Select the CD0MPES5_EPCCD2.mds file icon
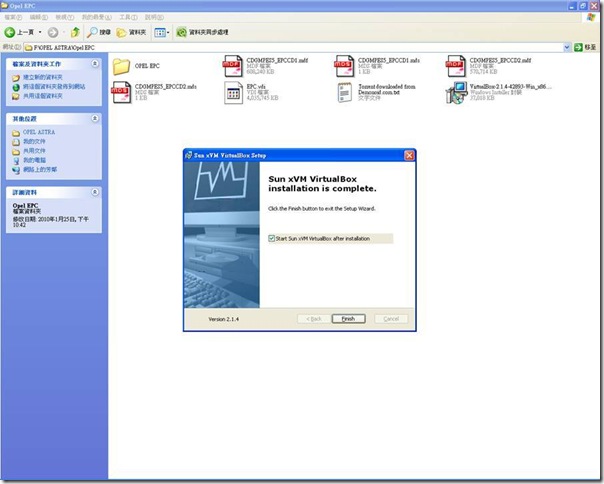This screenshot has height=484, width=604. coord(121,92)
